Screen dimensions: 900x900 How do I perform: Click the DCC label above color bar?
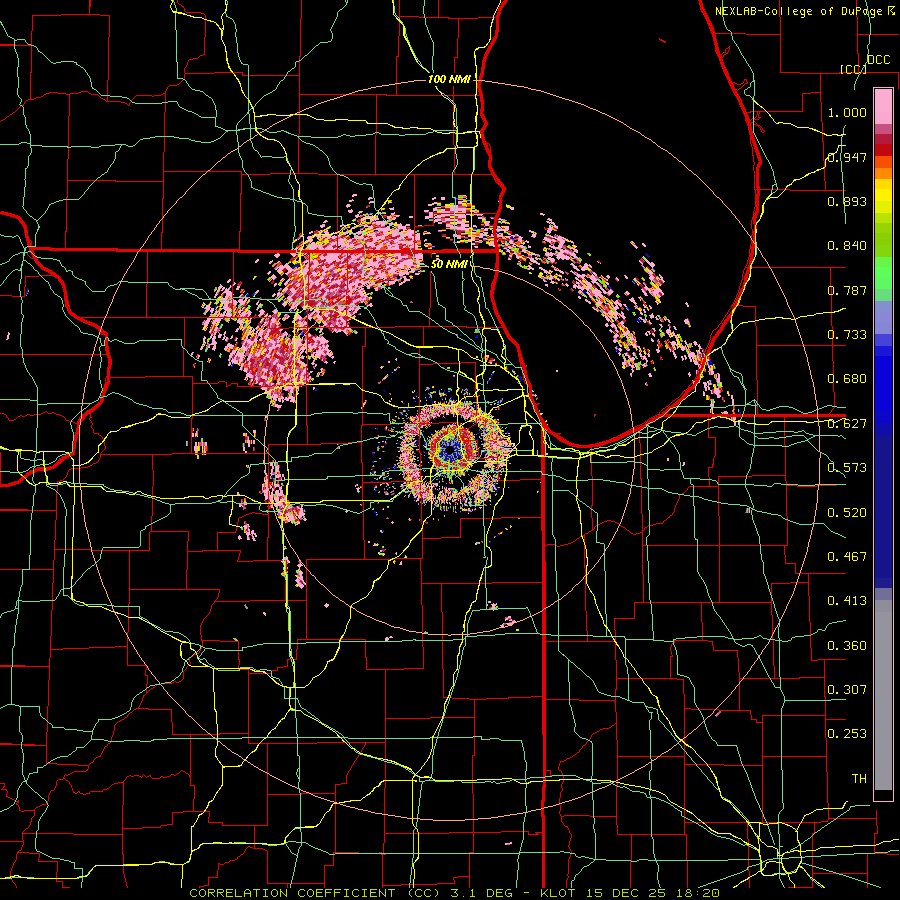[879, 60]
